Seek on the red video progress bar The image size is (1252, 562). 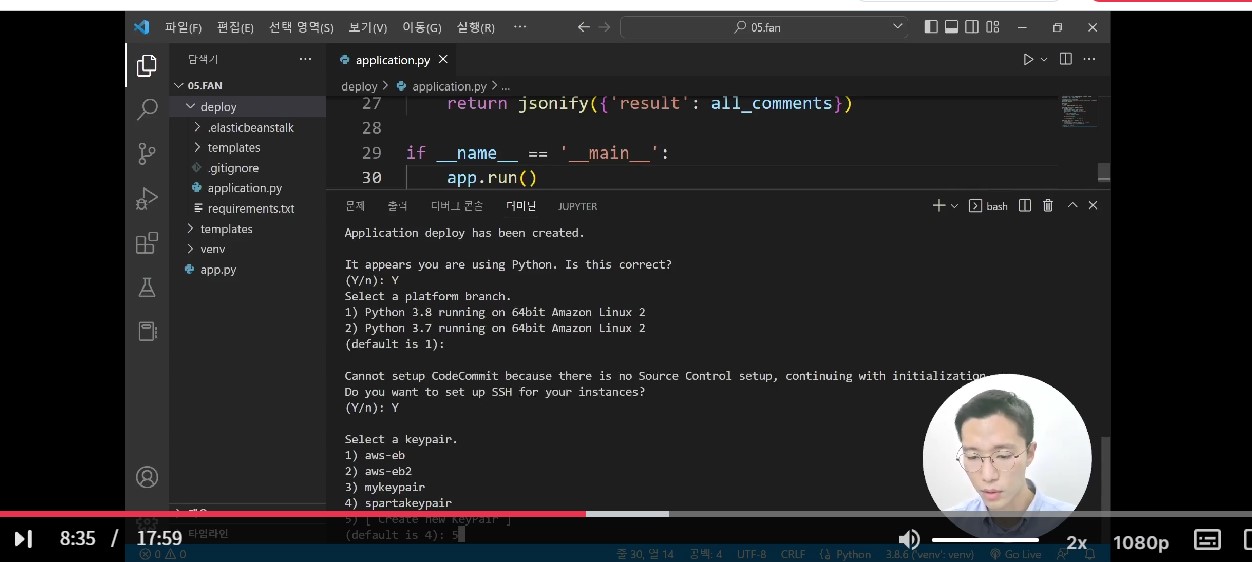[x=293, y=514]
